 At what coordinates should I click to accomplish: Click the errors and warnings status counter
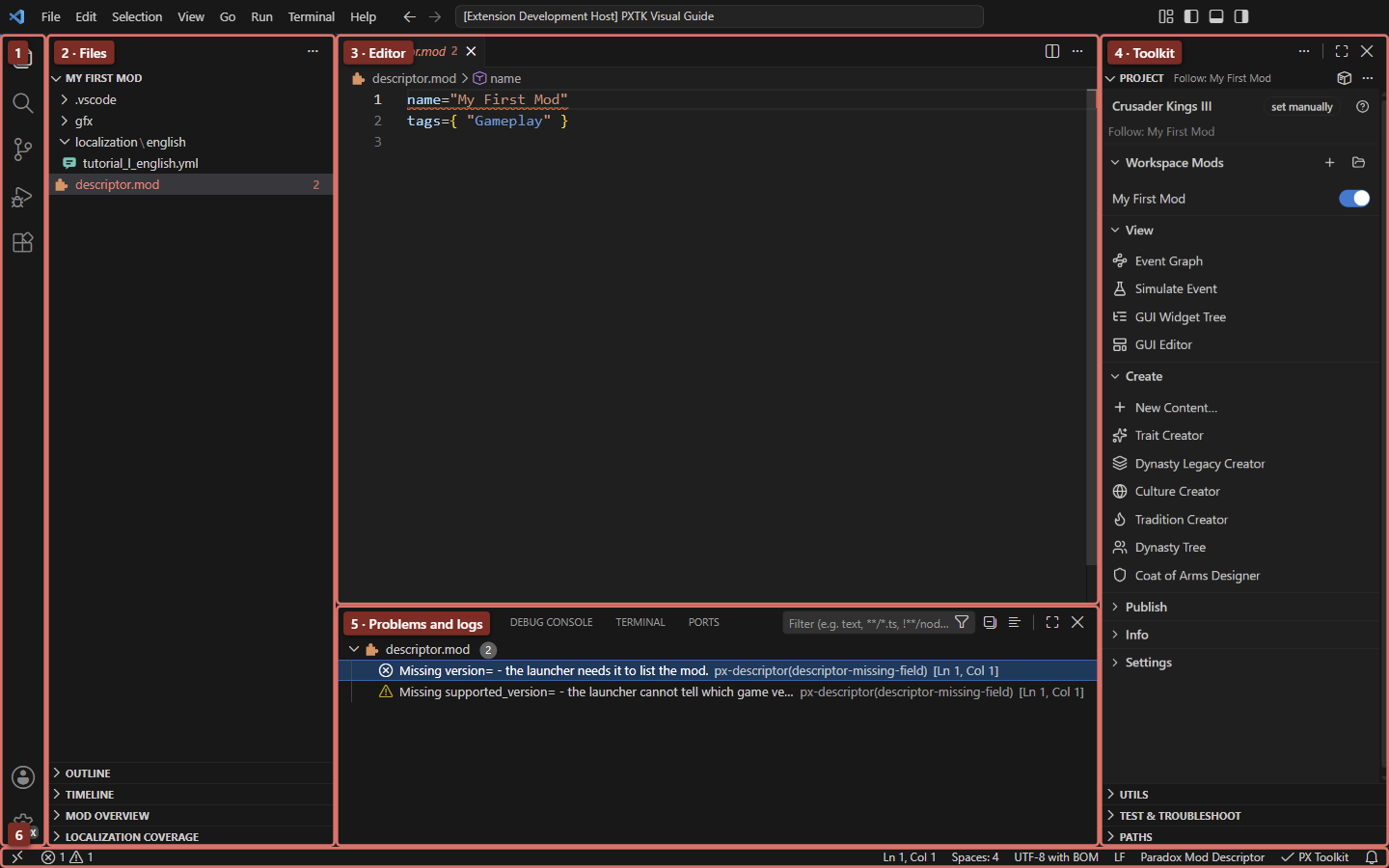point(68,857)
